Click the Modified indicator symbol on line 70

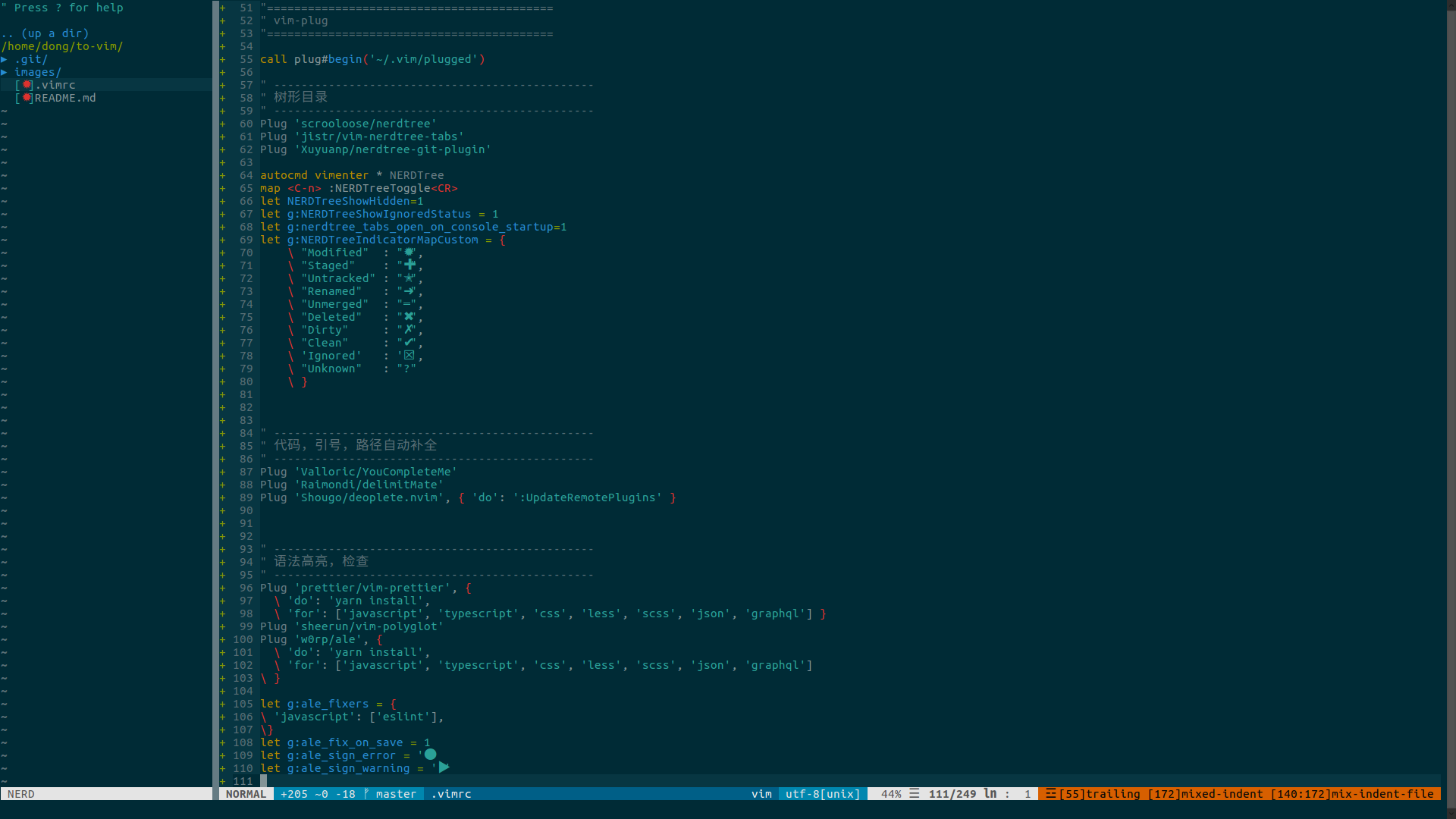(x=409, y=253)
